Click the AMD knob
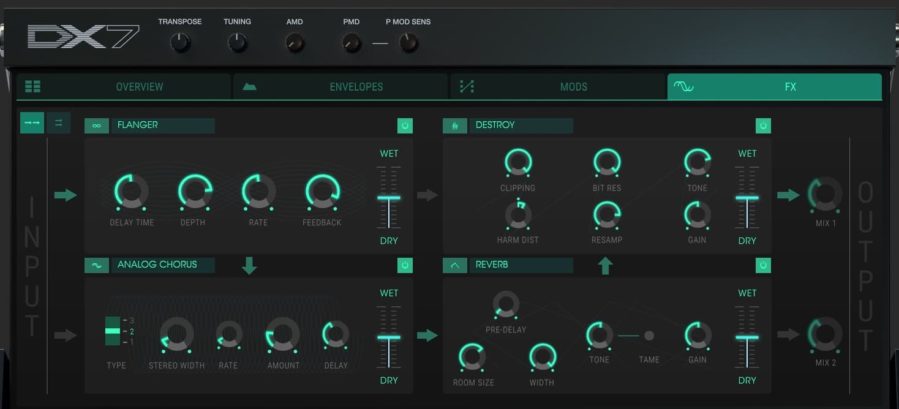The image size is (899, 409). click(x=295, y=42)
